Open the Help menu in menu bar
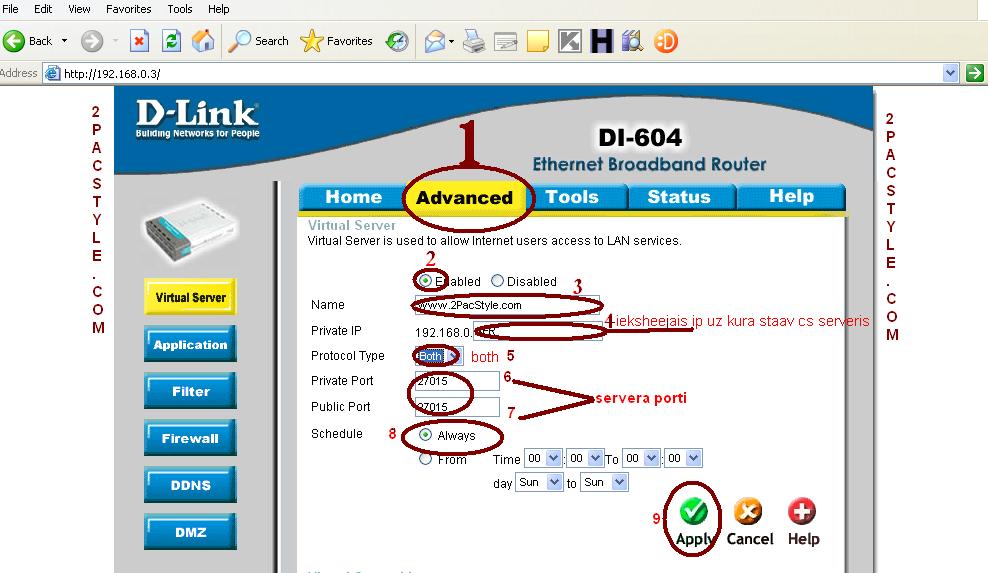 click(x=219, y=9)
